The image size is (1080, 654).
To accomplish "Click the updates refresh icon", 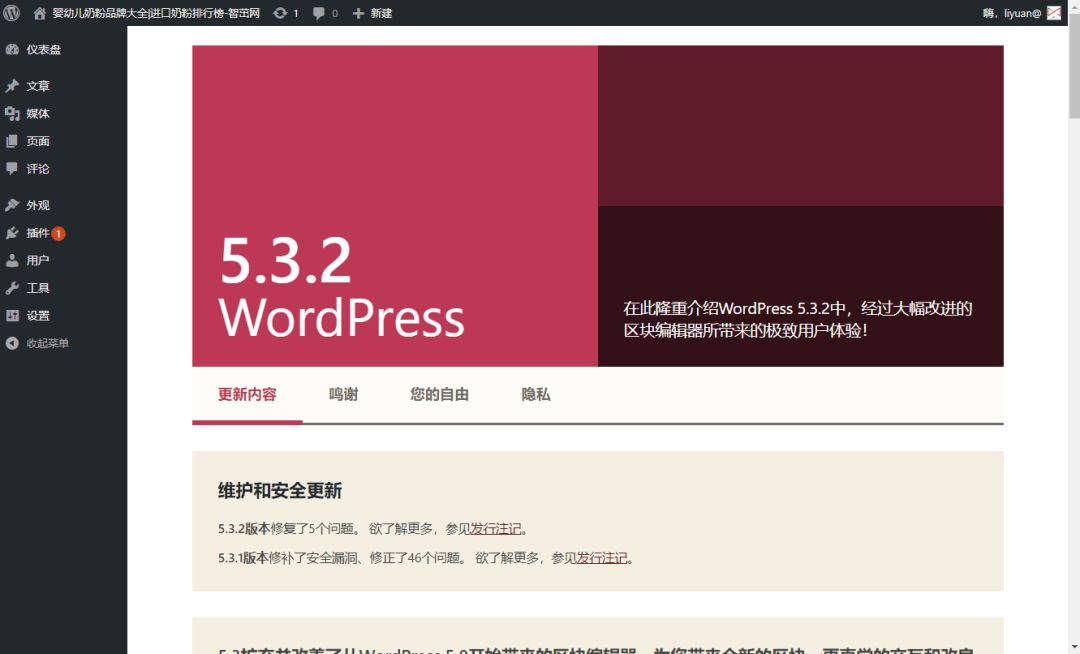I will (280, 13).
